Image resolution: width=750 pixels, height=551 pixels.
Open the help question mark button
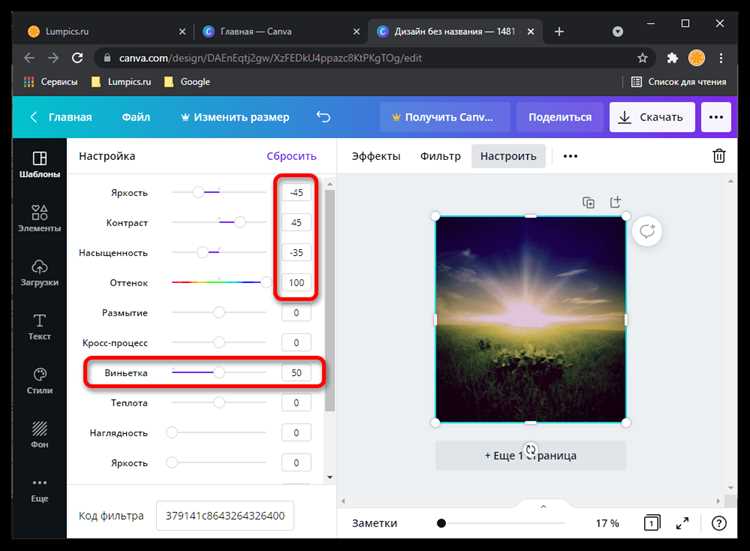click(x=719, y=523)
